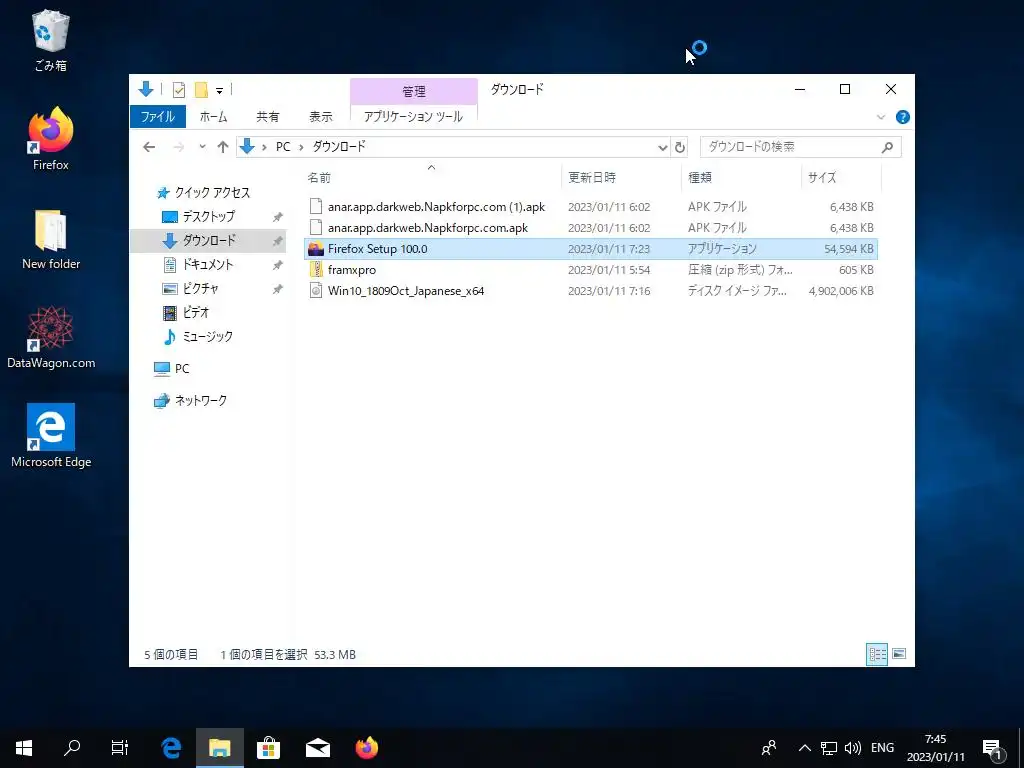This screenshot has width=1024, height=768.
Task: Go up one folder level
Action: tap(223, 147)
